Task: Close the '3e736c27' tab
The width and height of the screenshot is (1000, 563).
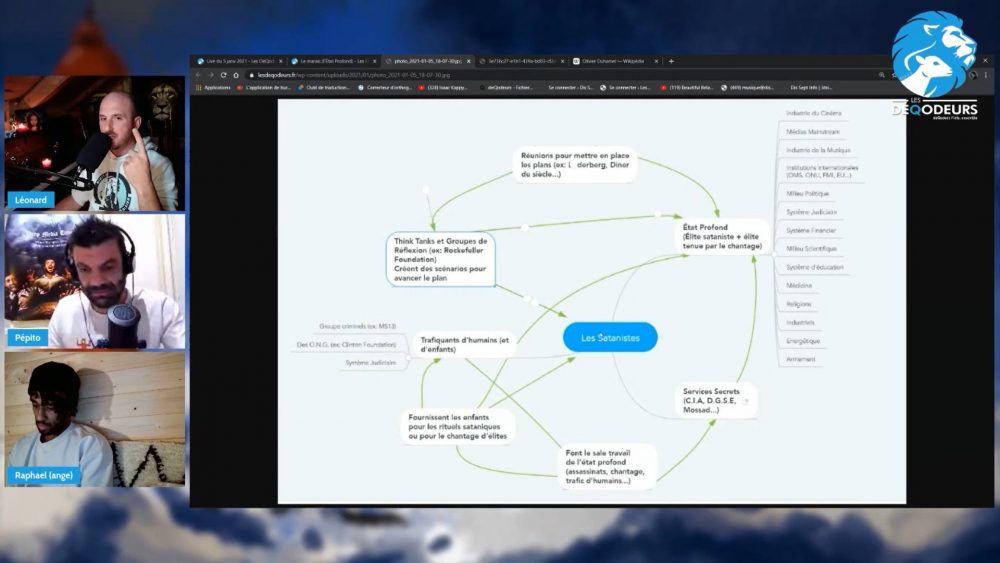Action: (x=562, y=61)
